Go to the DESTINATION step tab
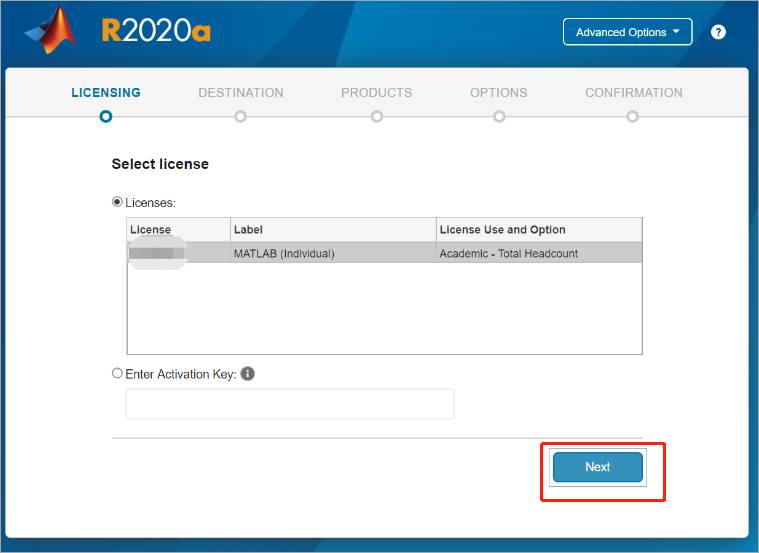This screenshot has height=553, width=759. tap(241, 92)
